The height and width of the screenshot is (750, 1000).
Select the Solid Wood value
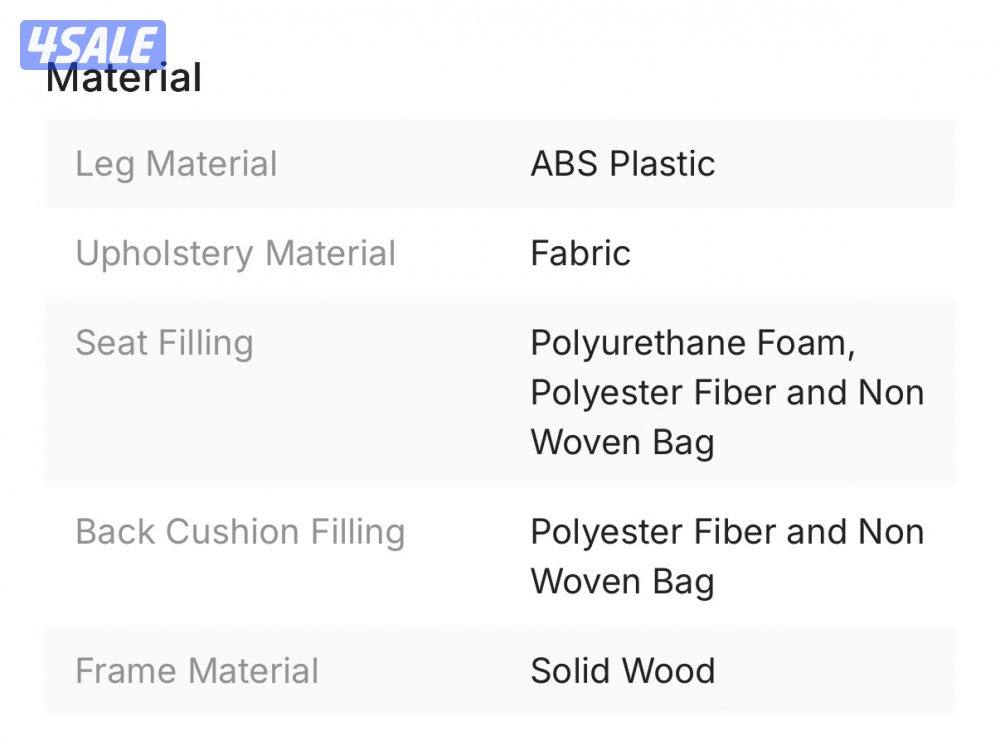(622, 670)
